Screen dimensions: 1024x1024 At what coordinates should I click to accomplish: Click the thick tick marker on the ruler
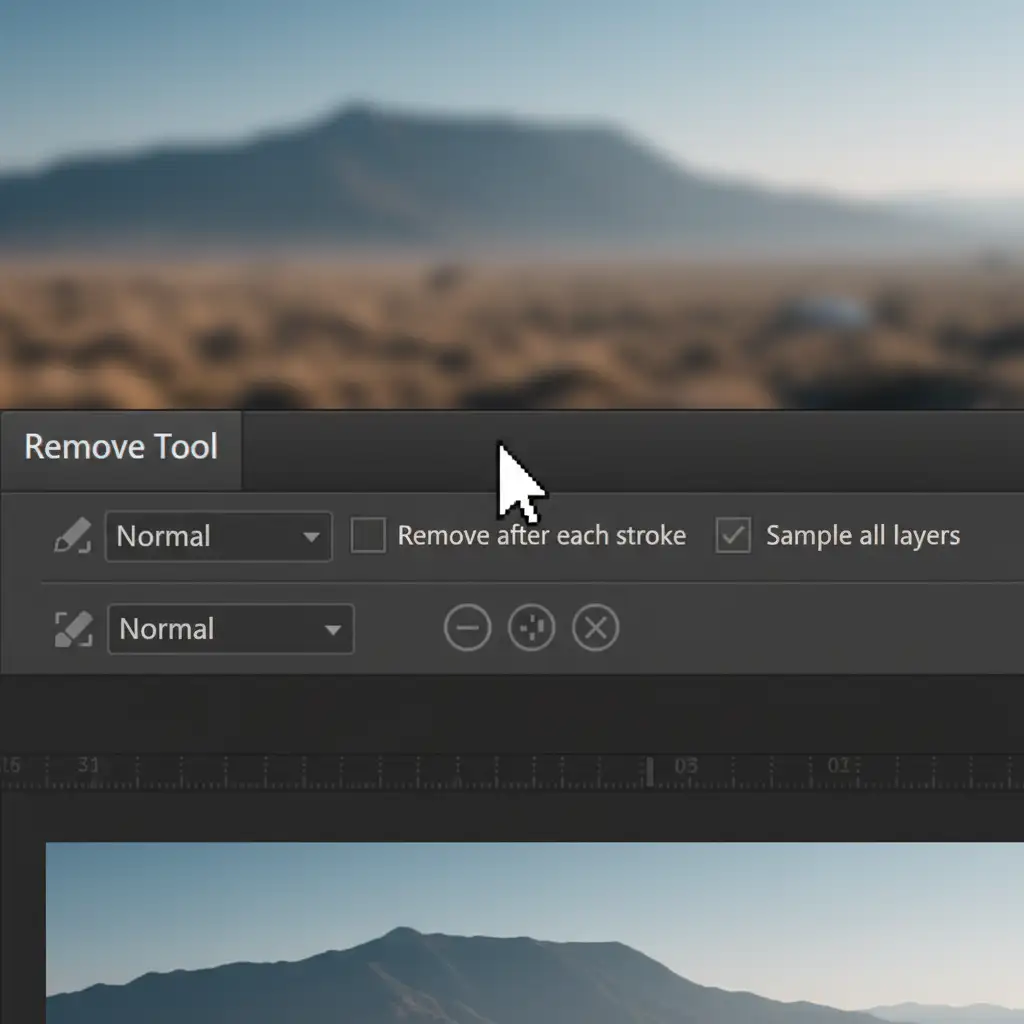coord(650,771)
